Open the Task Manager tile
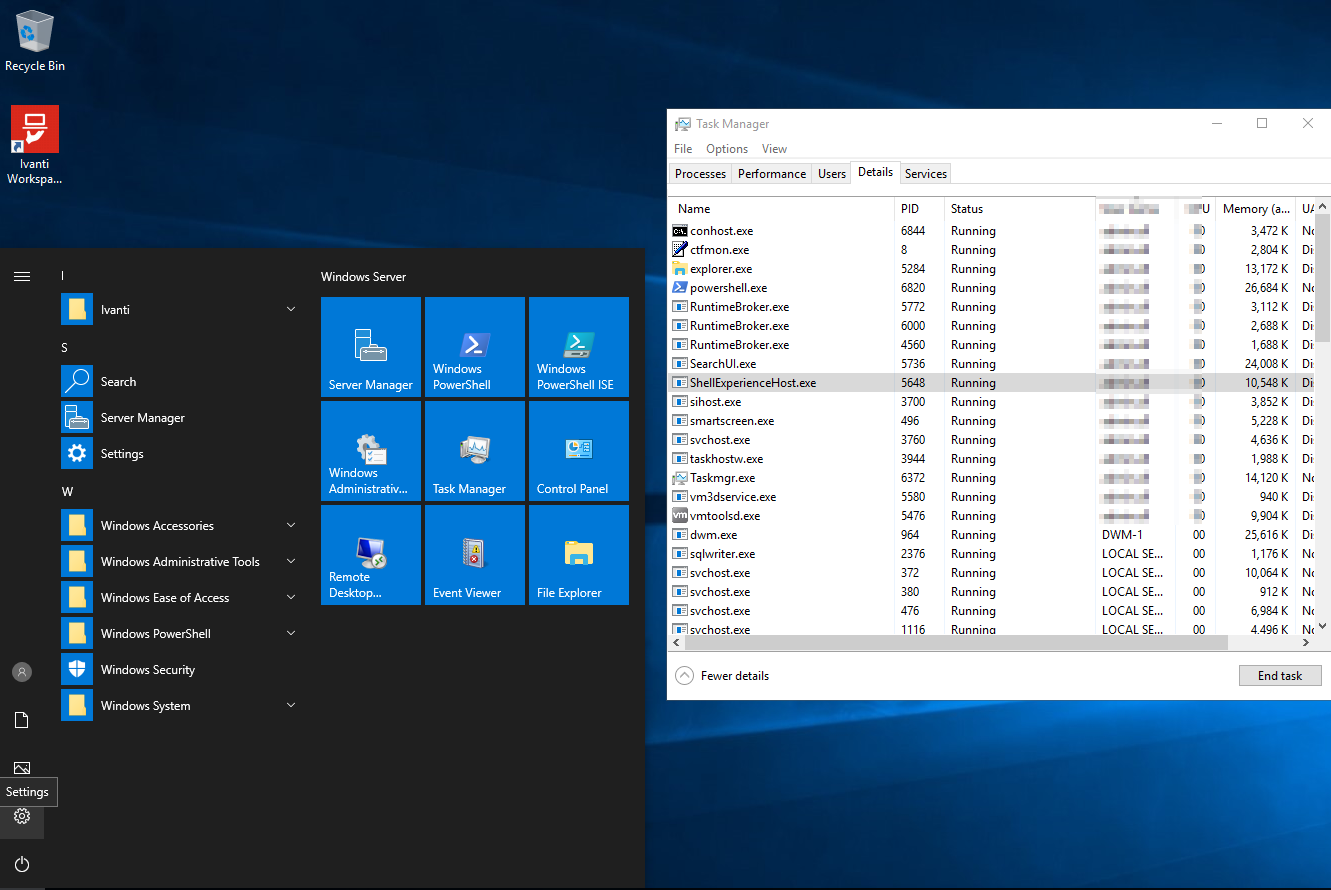Image resolution: width=1331 pixels, height=890 pixels. (x=475, y=451)
